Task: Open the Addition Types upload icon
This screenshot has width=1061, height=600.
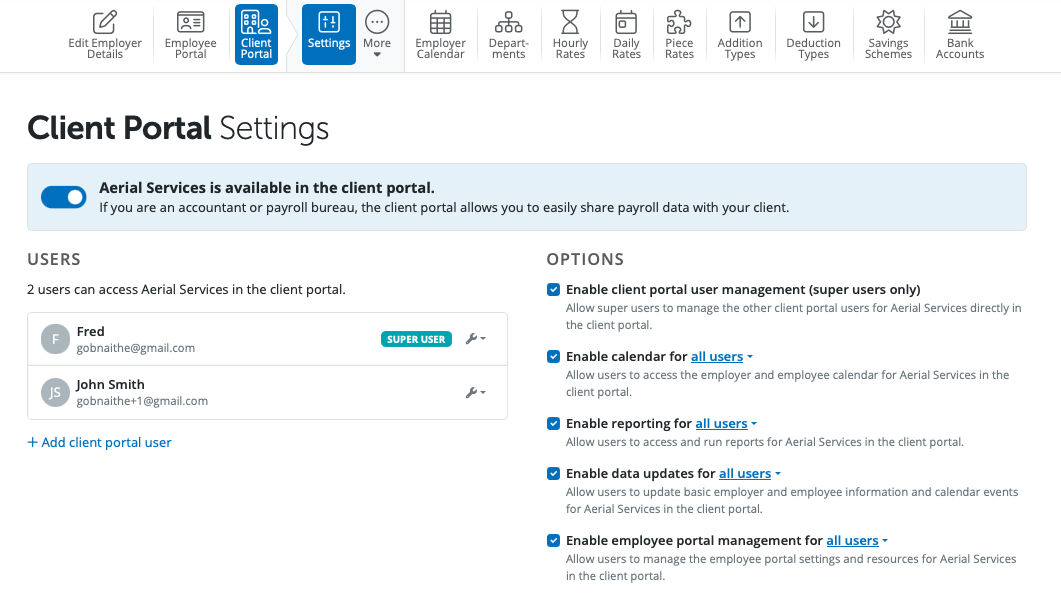Action: click(x=740, y=22)
